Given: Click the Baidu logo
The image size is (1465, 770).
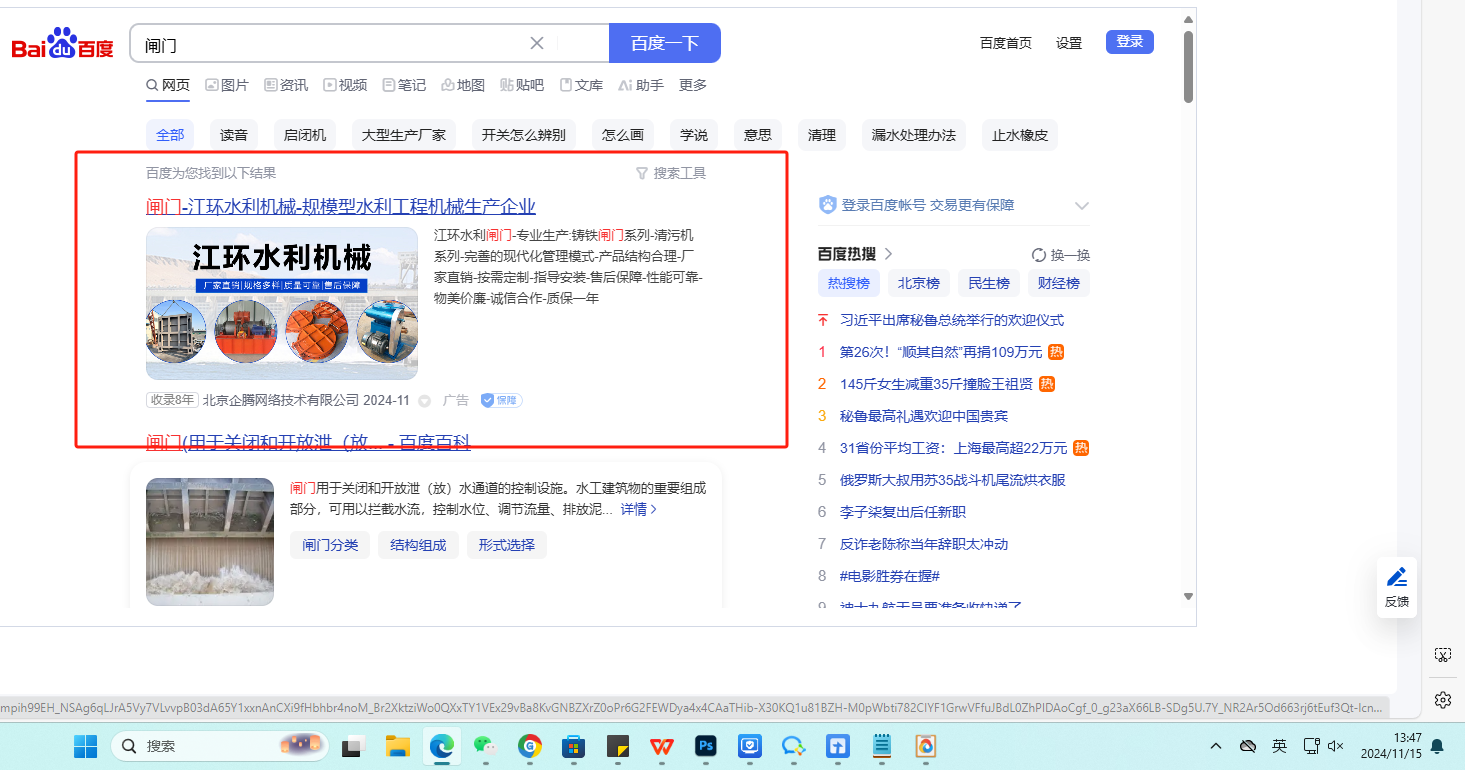Looking at the screenshot, I should pyautogui.click(x=62, y=45).
